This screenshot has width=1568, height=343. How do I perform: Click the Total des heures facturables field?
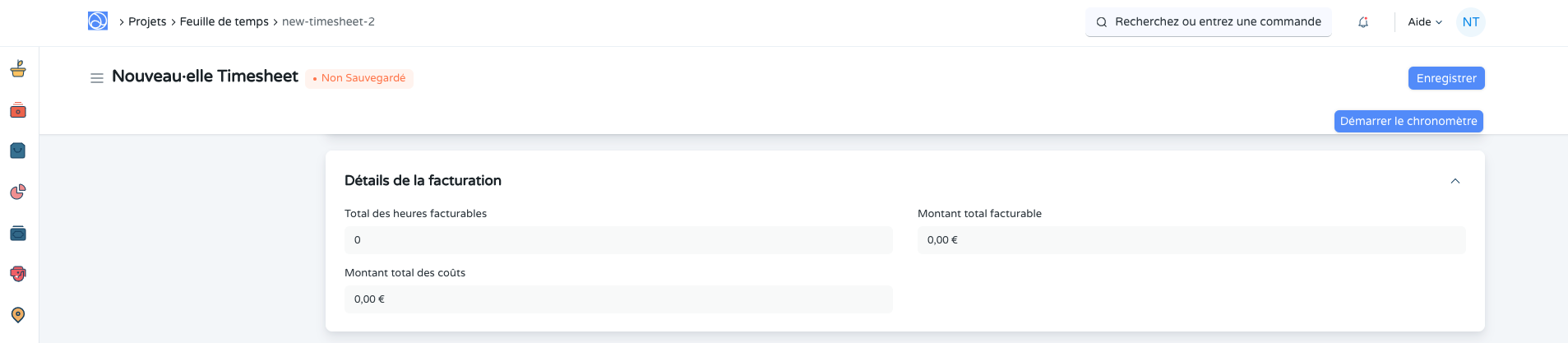point(618,240)
